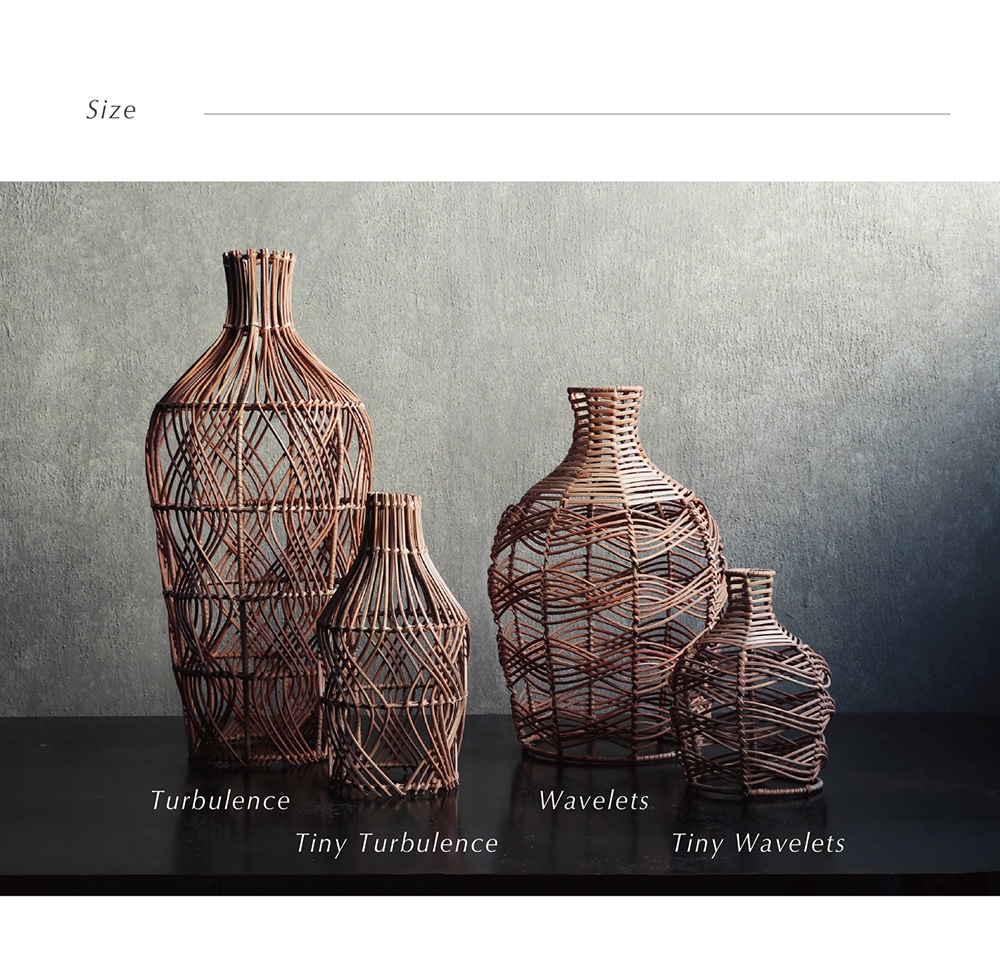Click the Tiny Turbulence label
The image size is (1000, 980).
[x=396, y=843]
